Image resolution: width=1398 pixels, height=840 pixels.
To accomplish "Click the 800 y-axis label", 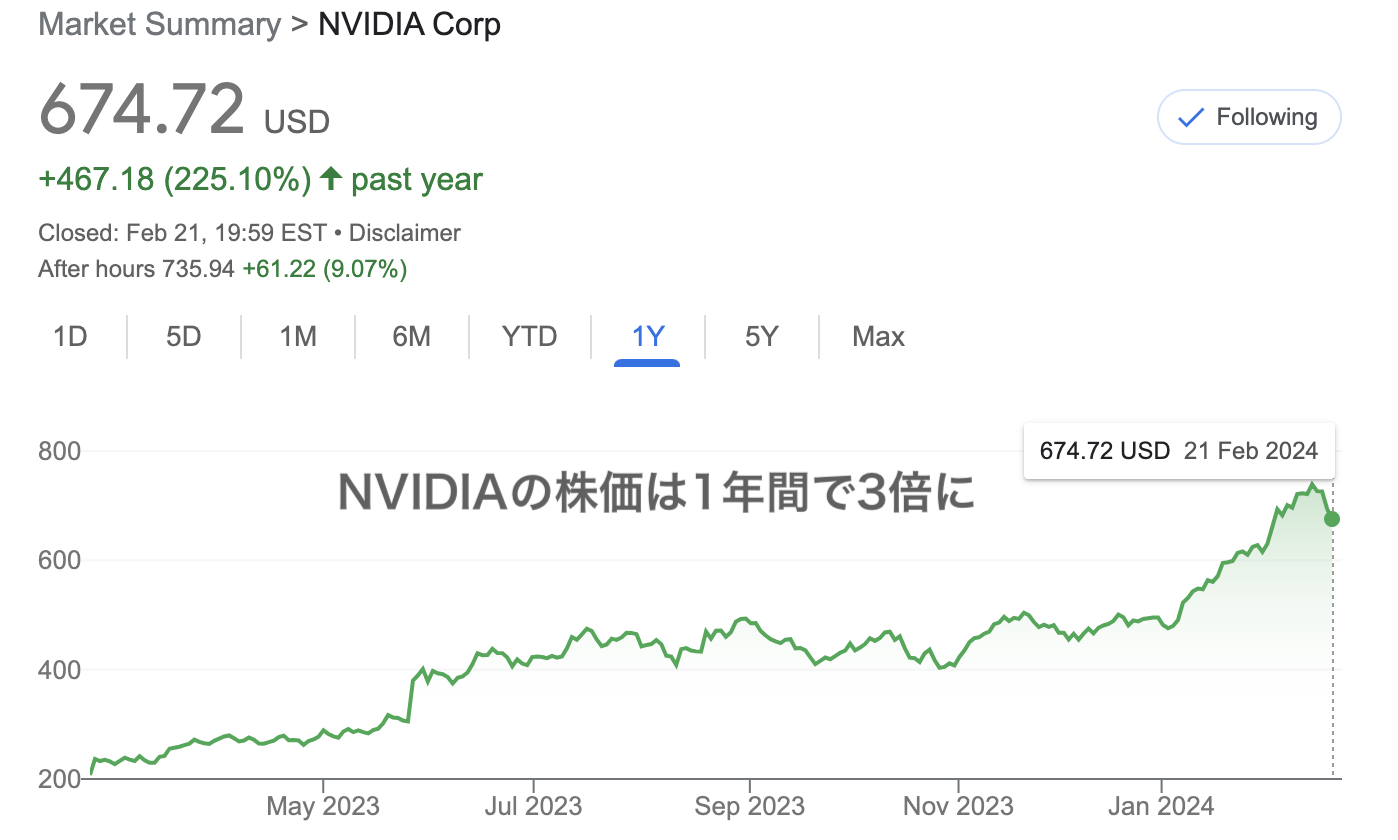I will (x=59, y=451).
